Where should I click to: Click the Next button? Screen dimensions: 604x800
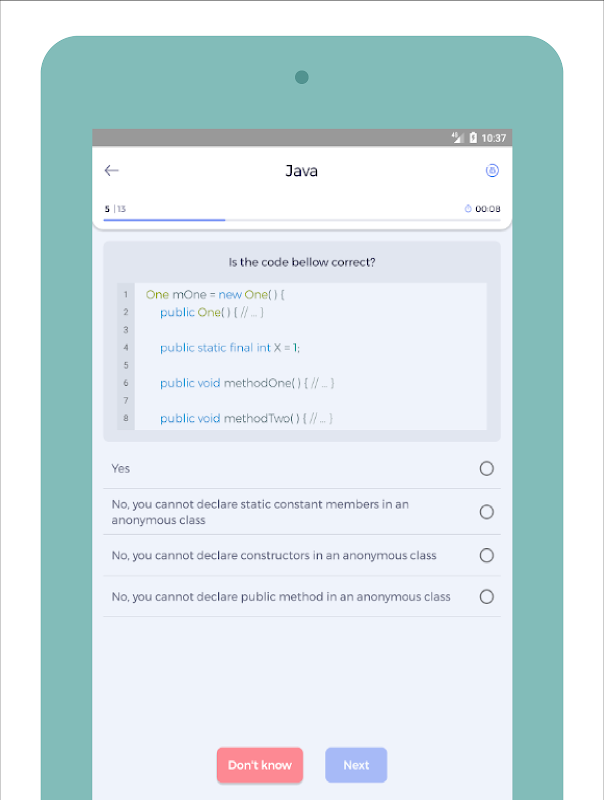coord(356,765)
